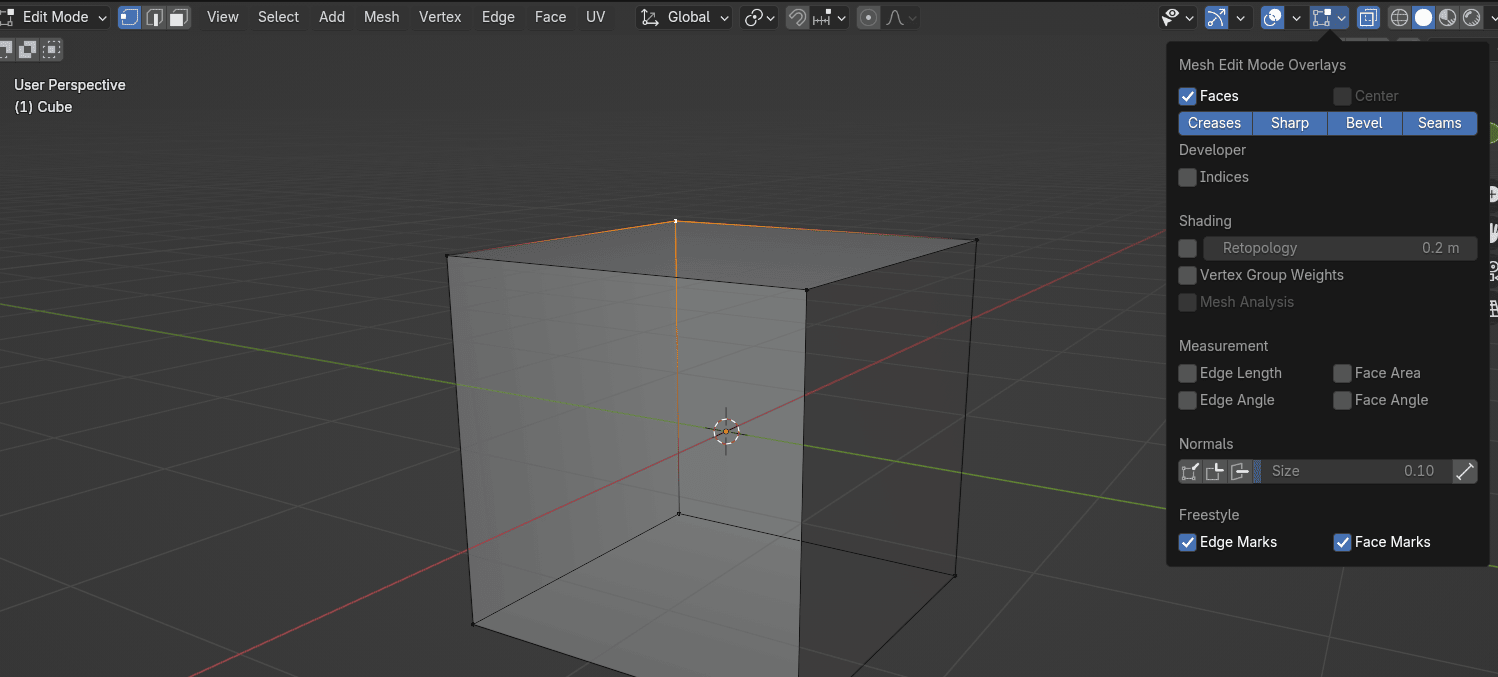Switch to face select mode
This screenshot has width=1498, height=677.
pos(178,17)
